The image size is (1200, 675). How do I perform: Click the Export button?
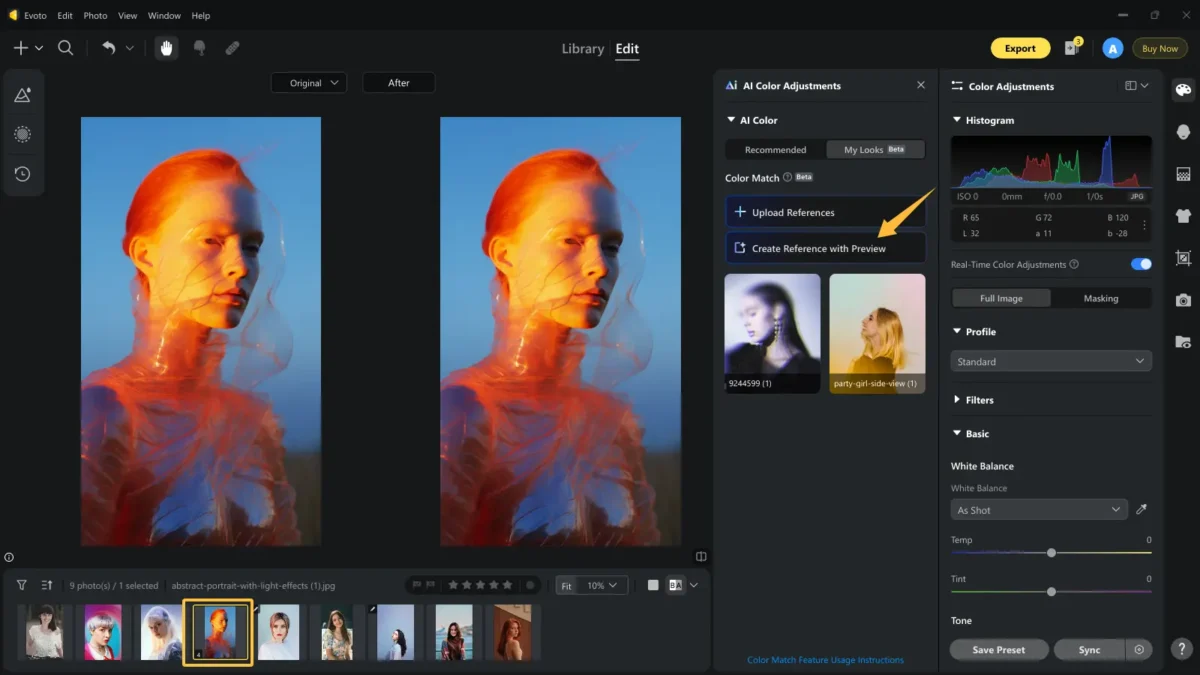pos(1020,48)
